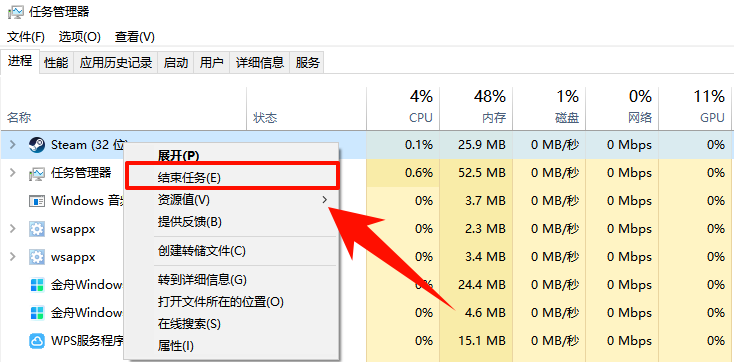
Task: Click the Windows 音频 process icon
Action: [37, 201]
